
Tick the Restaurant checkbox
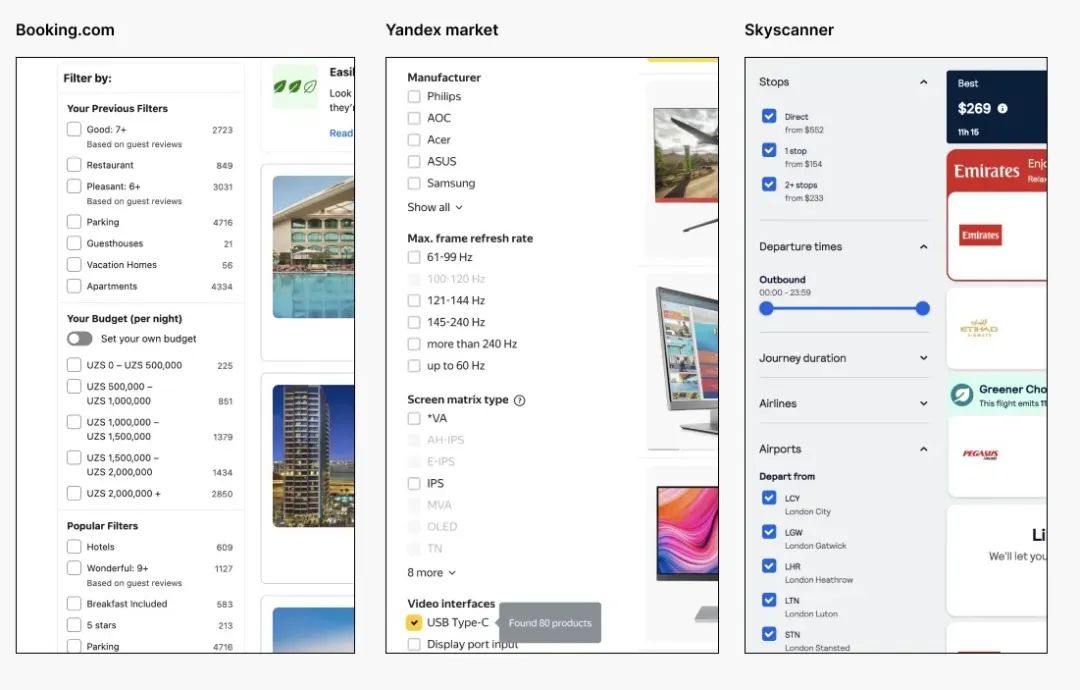pos(74,165)
